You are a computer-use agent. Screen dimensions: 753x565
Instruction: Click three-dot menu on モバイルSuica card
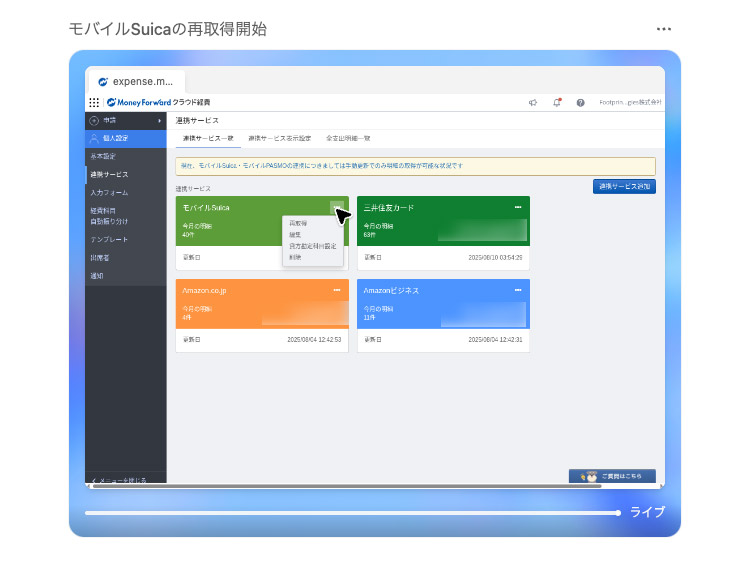click(x=337, y=208)
